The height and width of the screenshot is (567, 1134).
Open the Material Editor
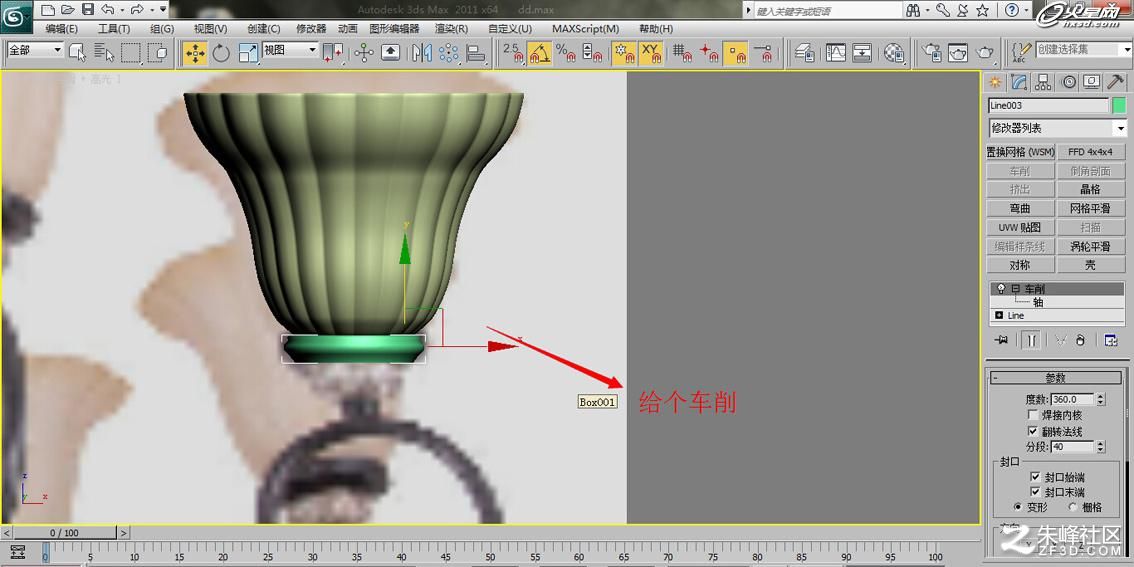(x=895, y=52)
